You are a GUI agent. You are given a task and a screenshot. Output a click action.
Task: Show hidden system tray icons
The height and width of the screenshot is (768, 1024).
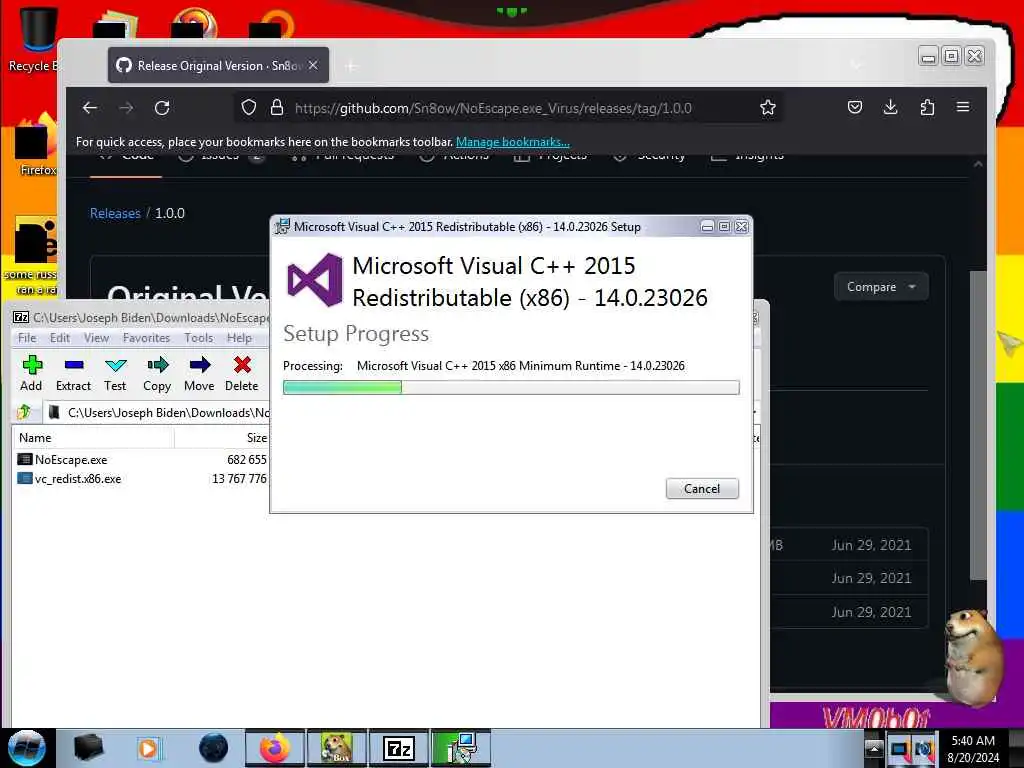(x=874, y=748)
